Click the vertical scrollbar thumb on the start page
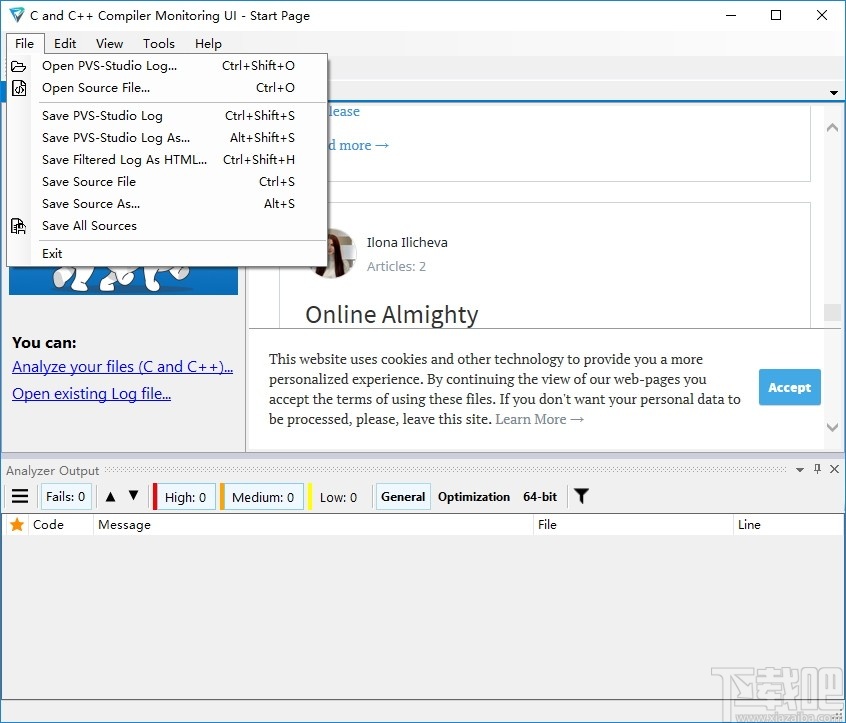846x723 pixels. click(x=832, y=312)
